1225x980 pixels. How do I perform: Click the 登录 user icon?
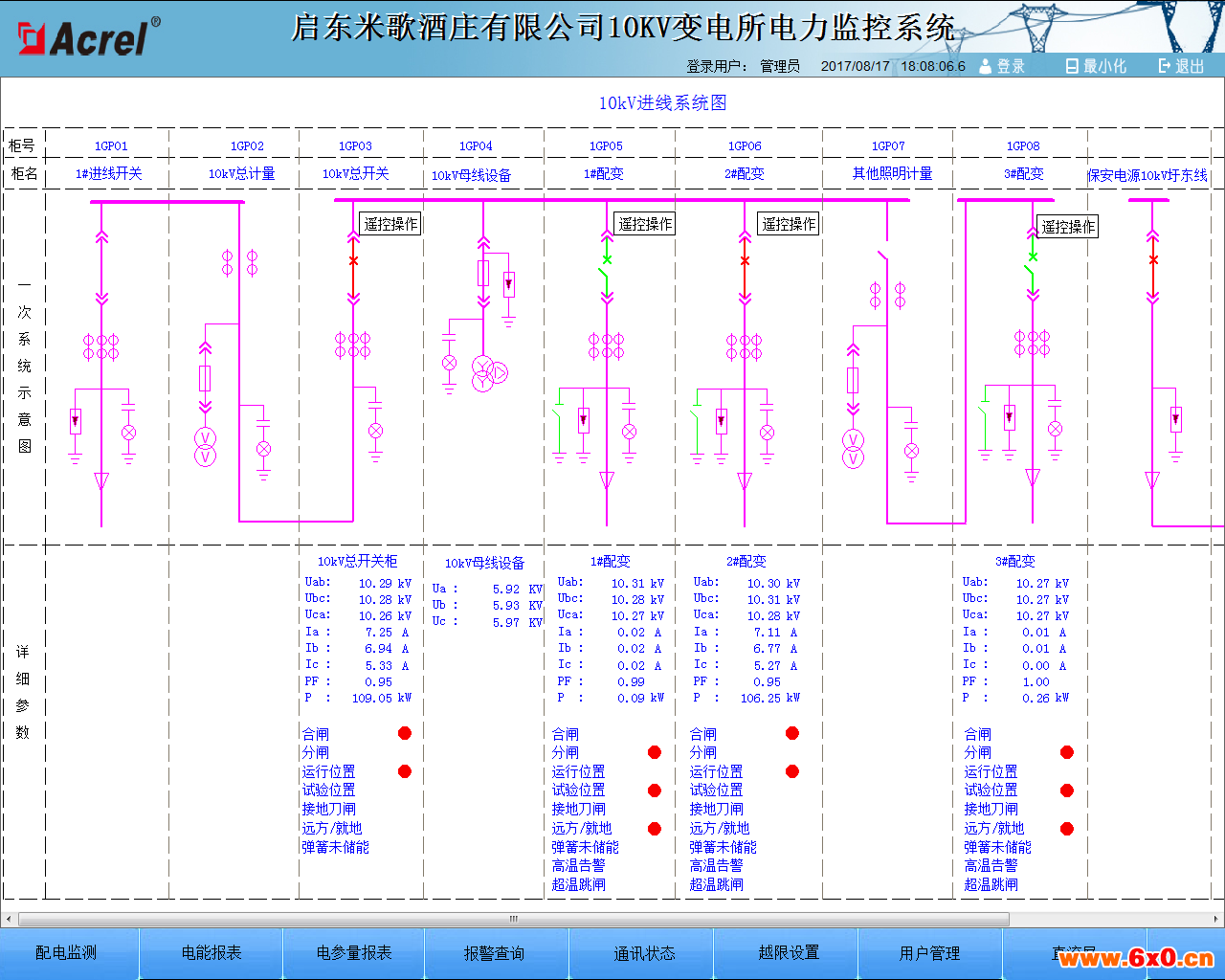985,66
